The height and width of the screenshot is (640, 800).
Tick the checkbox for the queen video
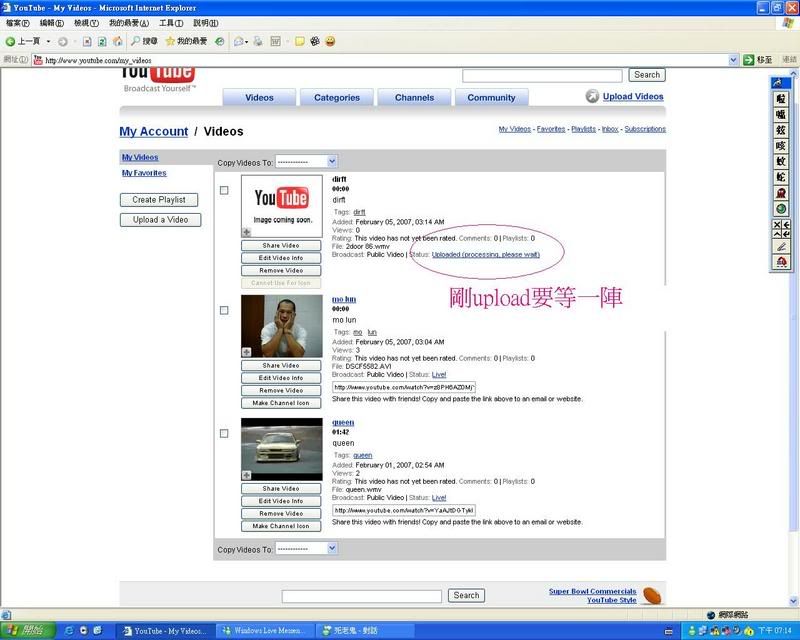click(x=224, y=433)
